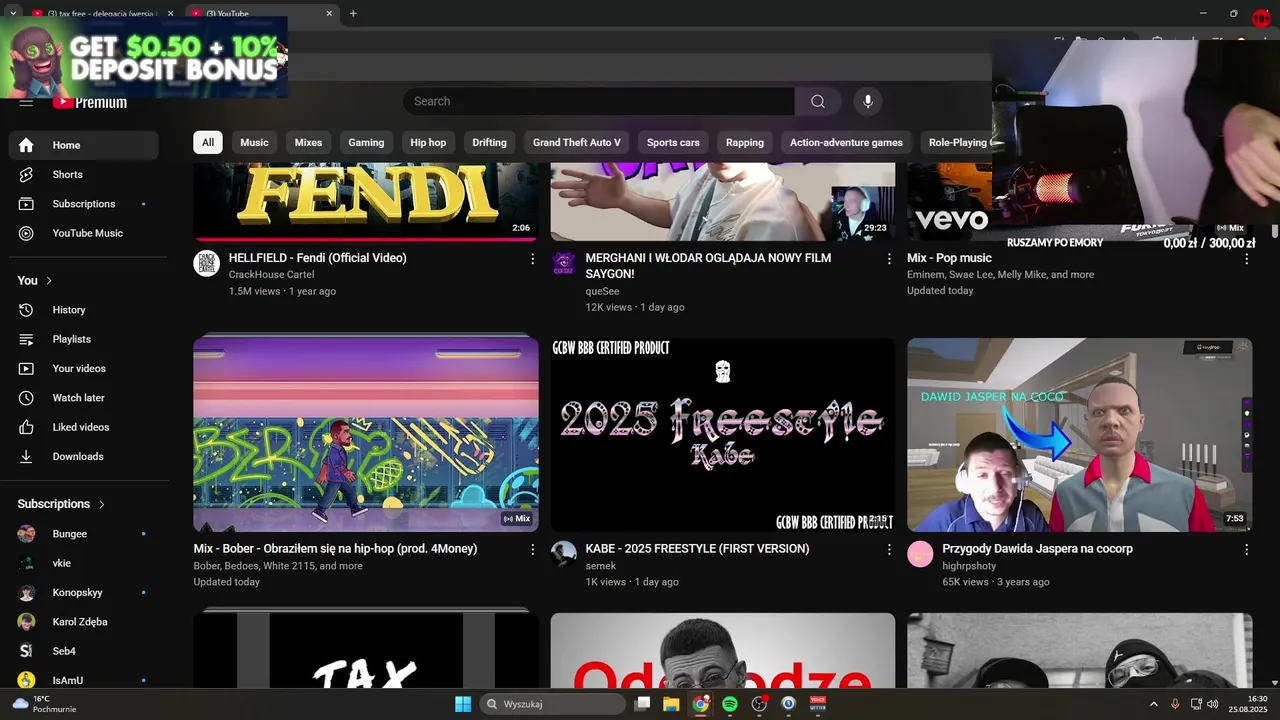The width and height of the screenshot is (1280, 720).
Task: Select the Hip hop filter chip
Action: point(428,143)
